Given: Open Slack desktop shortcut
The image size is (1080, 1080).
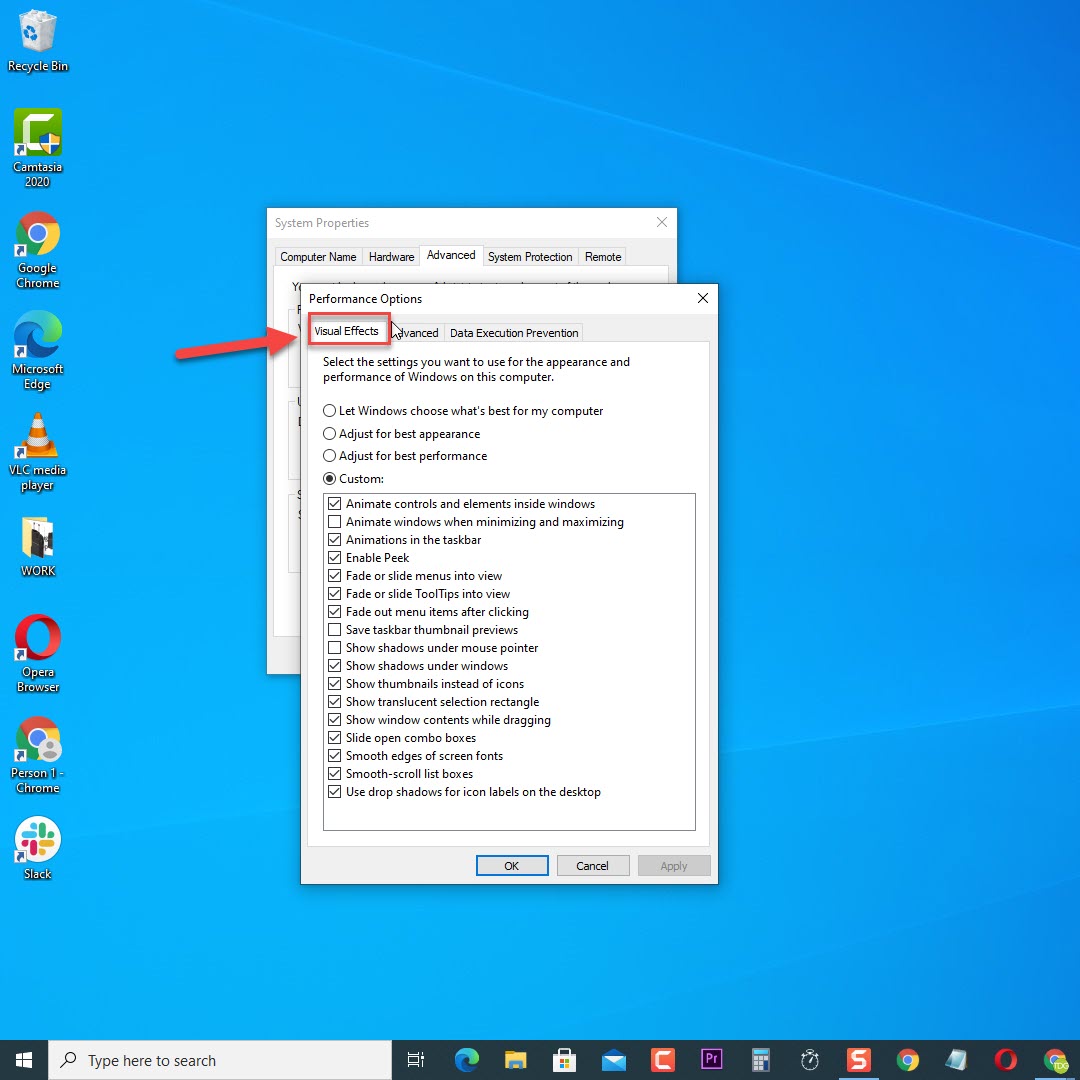Looking at the screenshot, I should [38, 841].
